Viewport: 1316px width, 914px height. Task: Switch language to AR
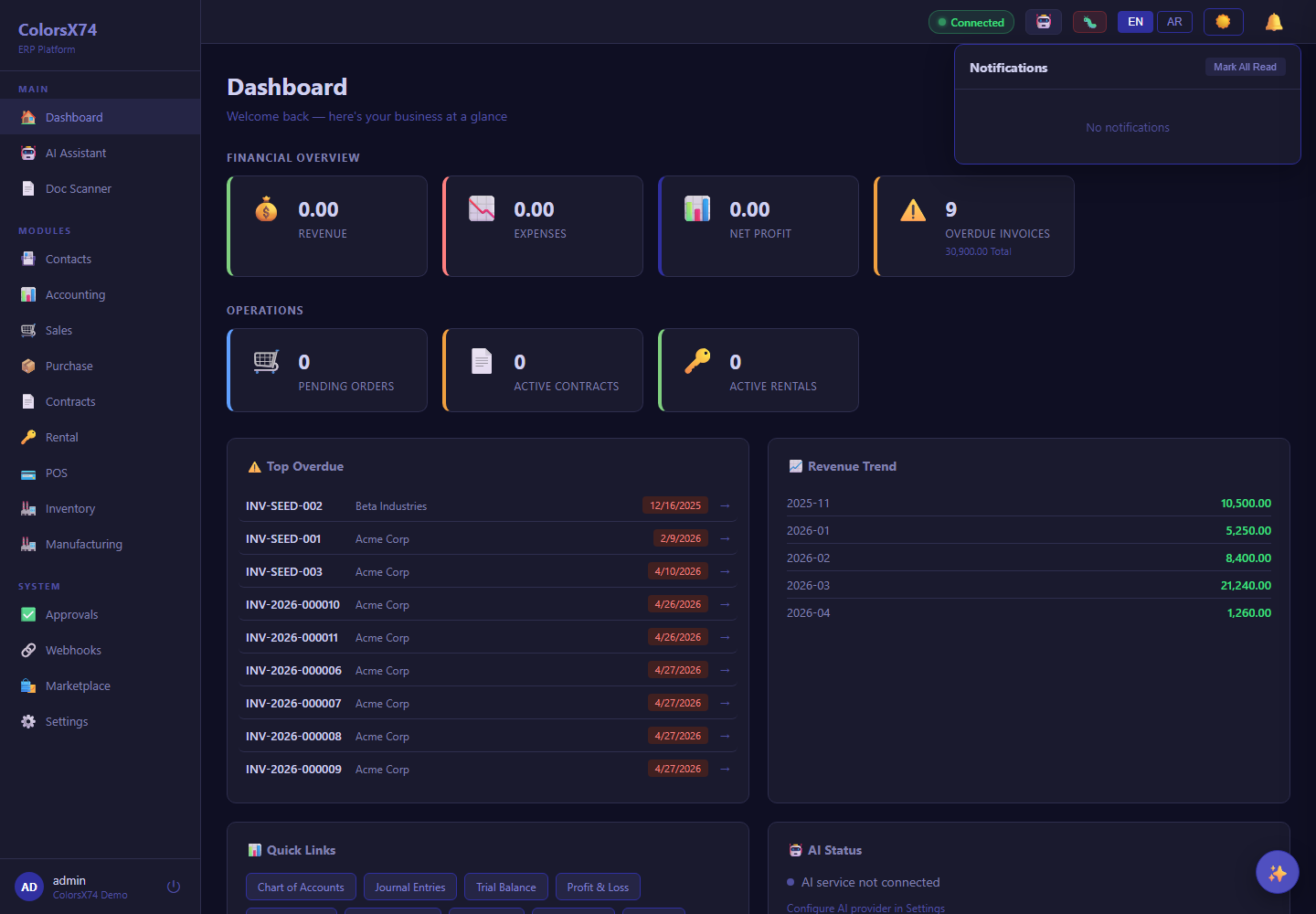1174,22
